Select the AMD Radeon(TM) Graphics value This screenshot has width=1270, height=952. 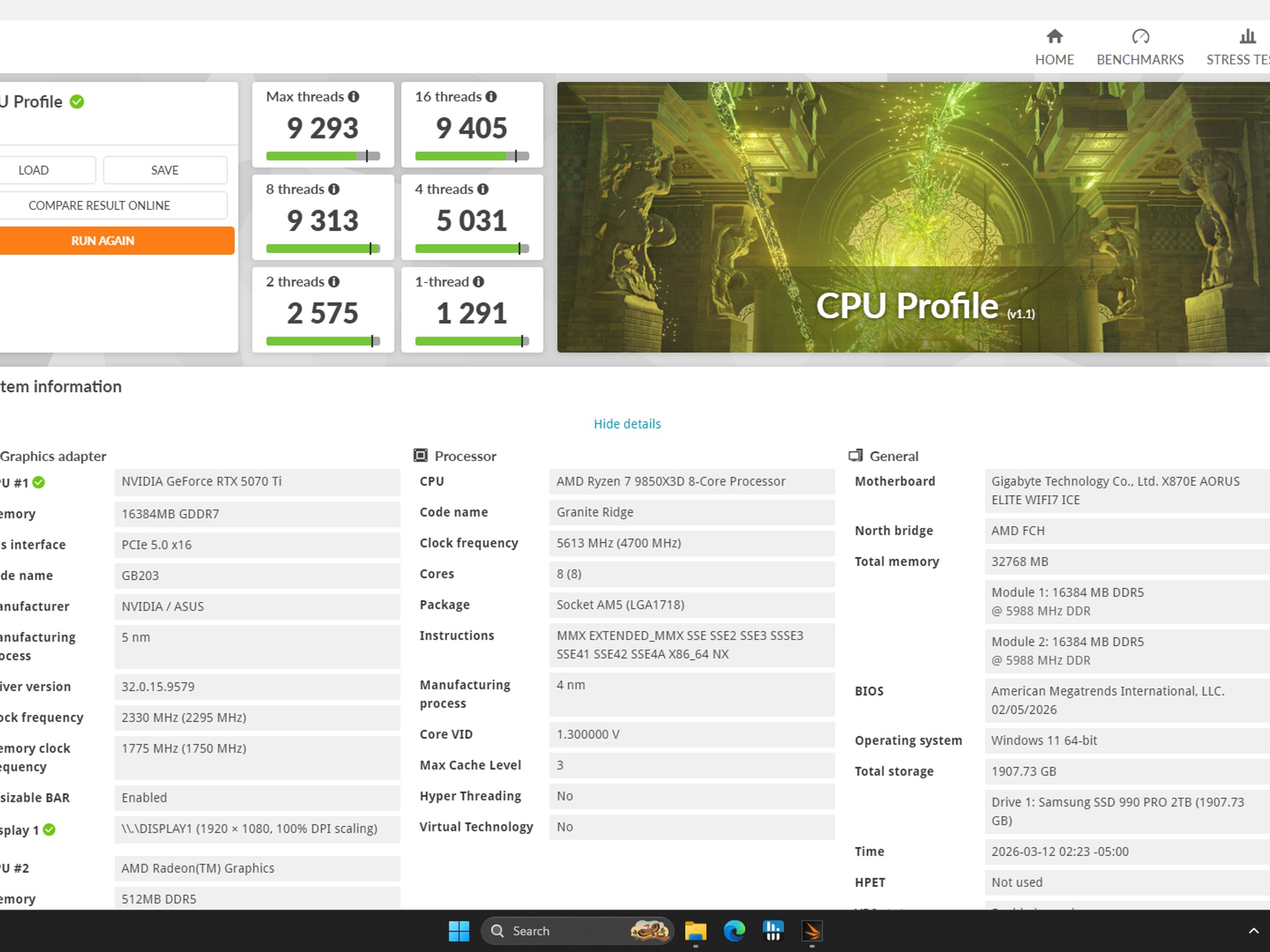click(257, 868)
